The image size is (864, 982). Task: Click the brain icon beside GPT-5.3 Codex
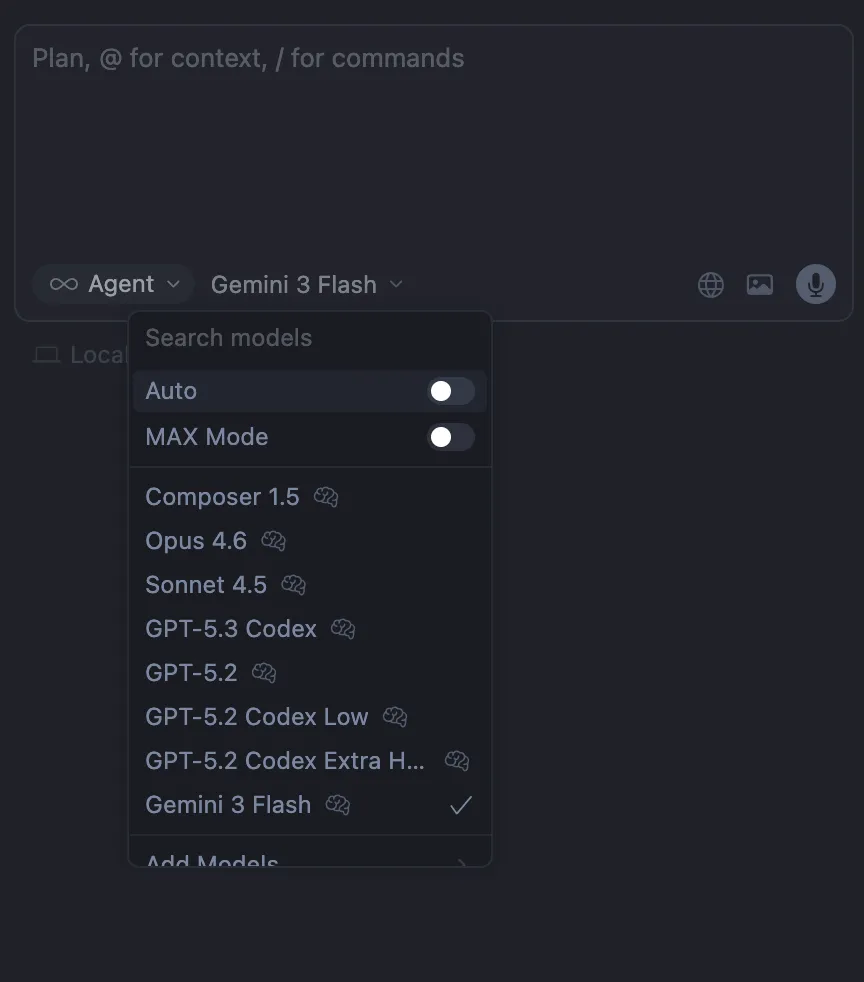coord(343,629)
